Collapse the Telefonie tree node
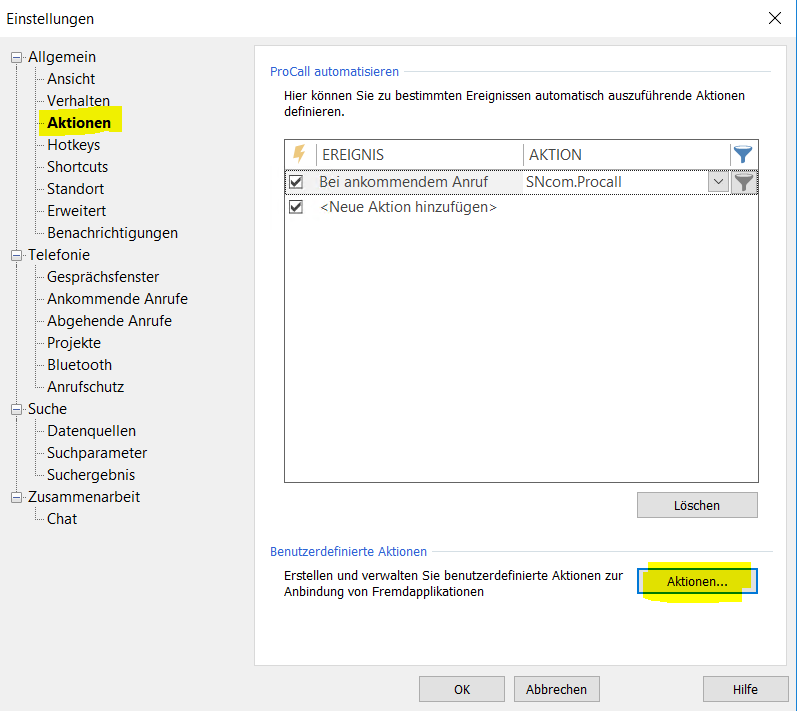797x711 pixels. [16, 255]
